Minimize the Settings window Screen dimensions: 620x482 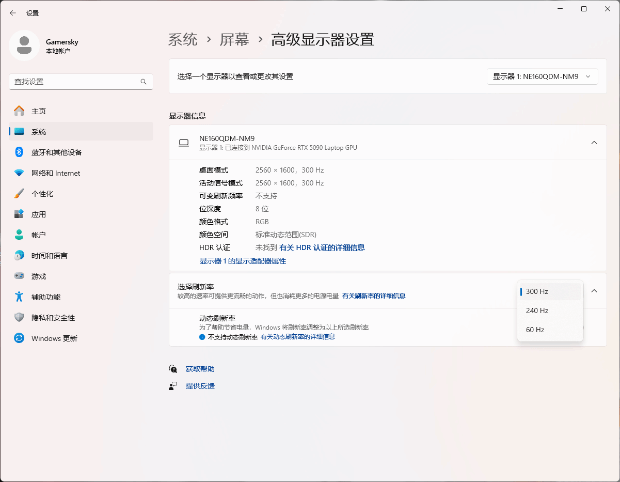click(560, 9)
